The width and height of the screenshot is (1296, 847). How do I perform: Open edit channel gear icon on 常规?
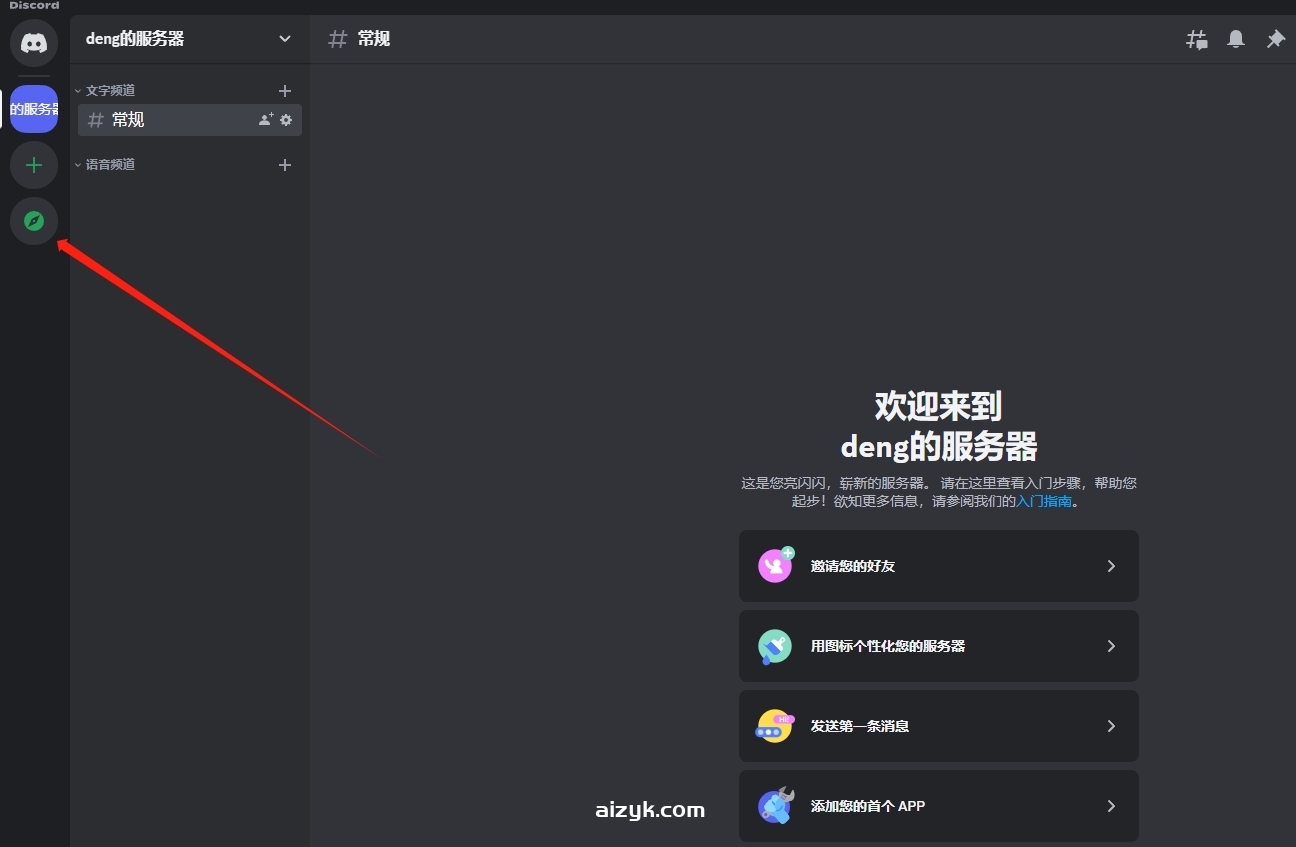(286, 120)
